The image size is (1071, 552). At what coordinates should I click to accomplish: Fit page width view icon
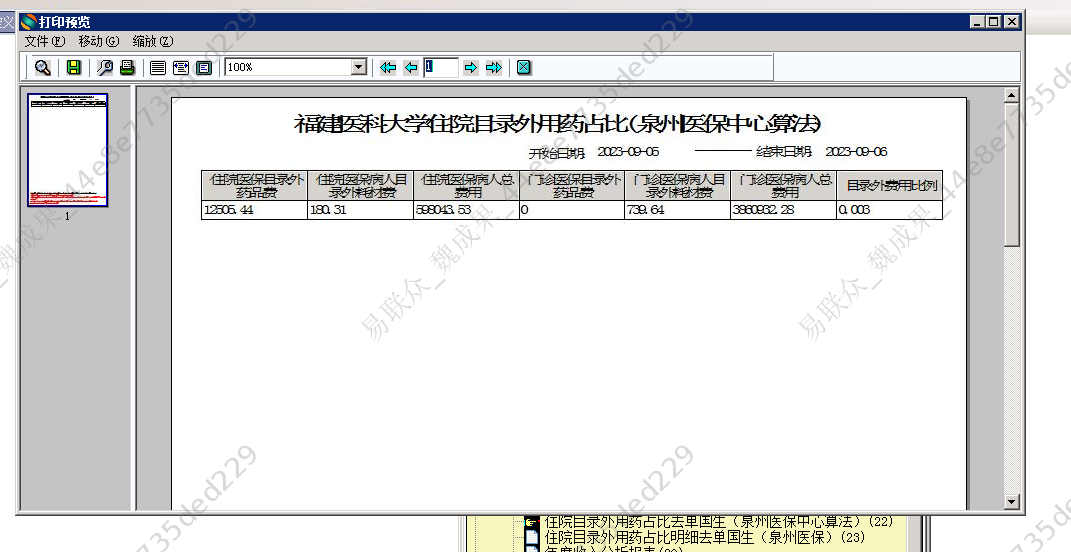181,67
